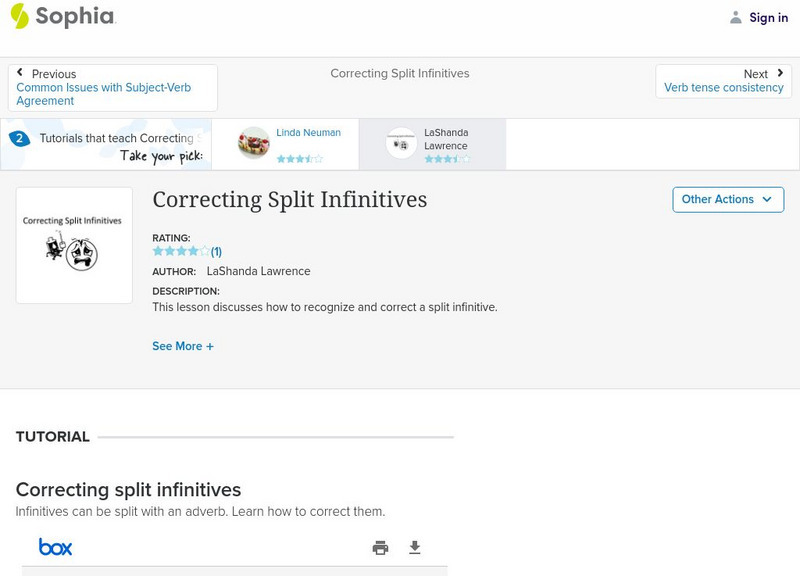Click the print icon above the document viewer
This screenshot has height=576, width=800.
point(380,547)
